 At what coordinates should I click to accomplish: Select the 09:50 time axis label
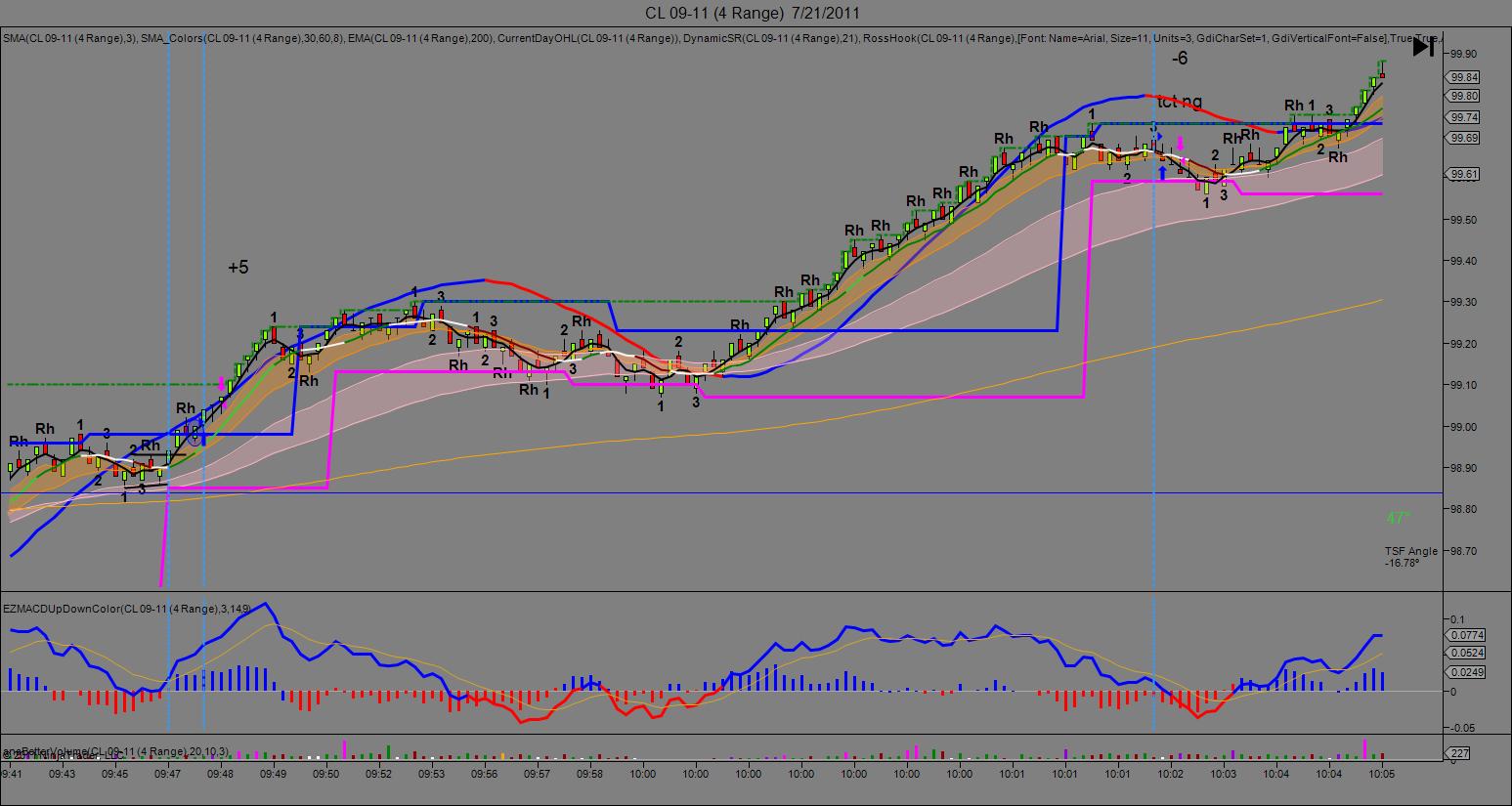(325, 774)
